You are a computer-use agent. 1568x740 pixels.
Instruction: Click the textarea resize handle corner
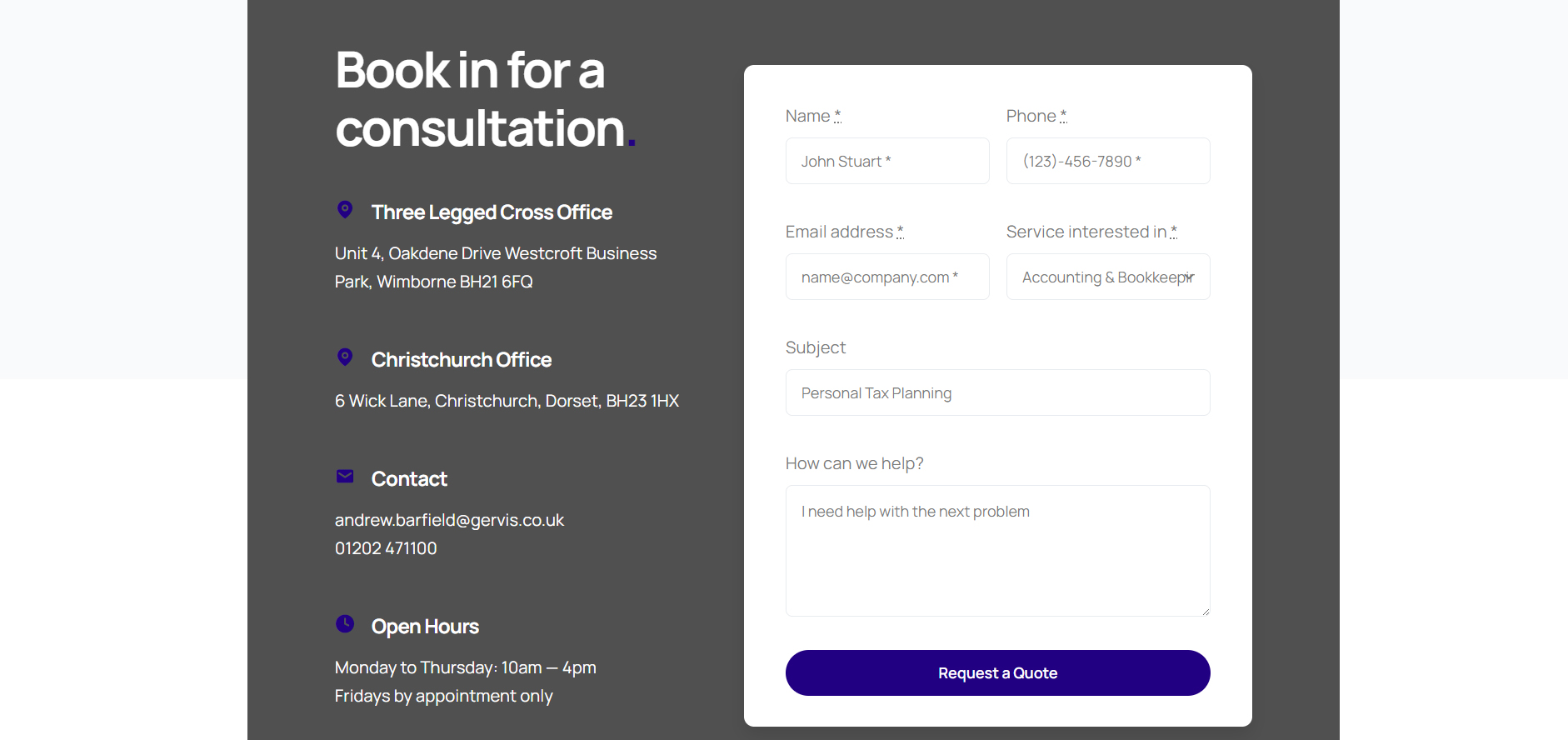(1205, 612)
